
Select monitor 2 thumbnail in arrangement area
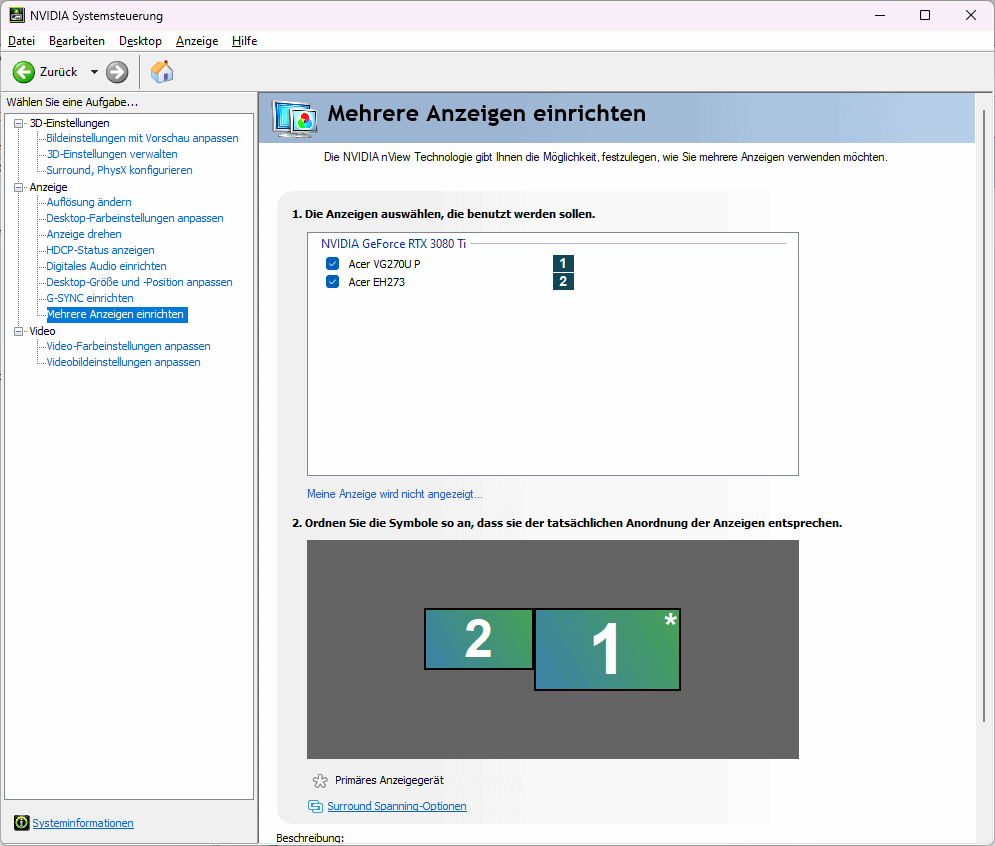click(x=478, y=639)
